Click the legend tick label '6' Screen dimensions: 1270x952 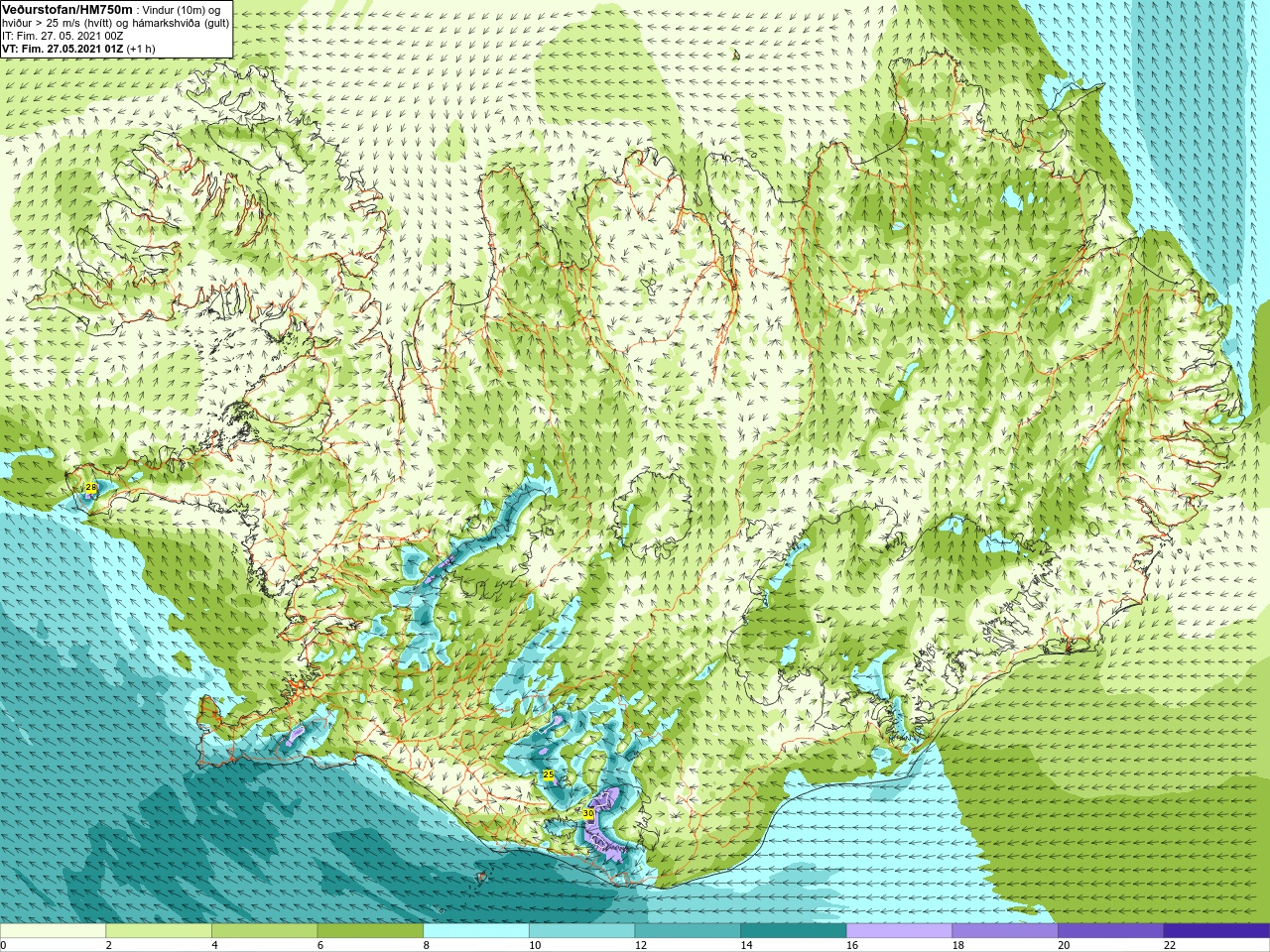tap(320, 945)
